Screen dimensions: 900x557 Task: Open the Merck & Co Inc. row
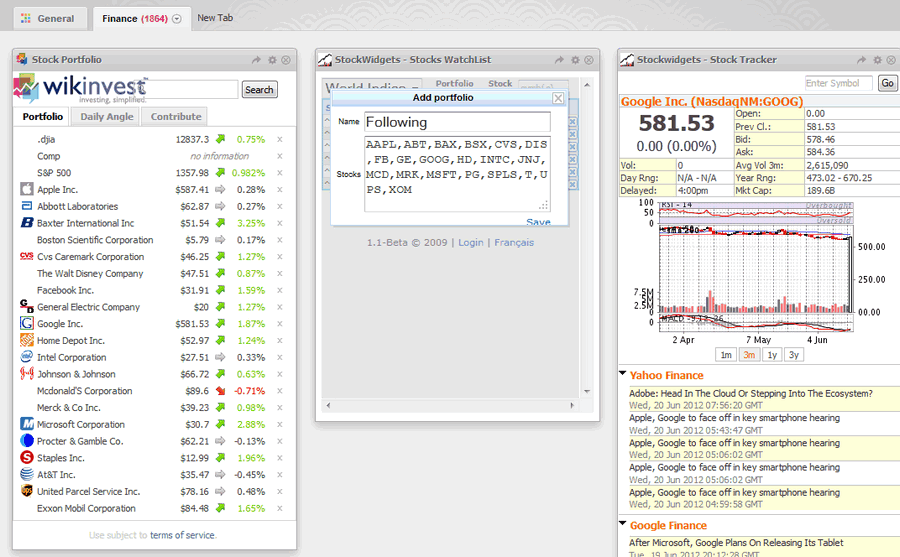tap(154, 408)
